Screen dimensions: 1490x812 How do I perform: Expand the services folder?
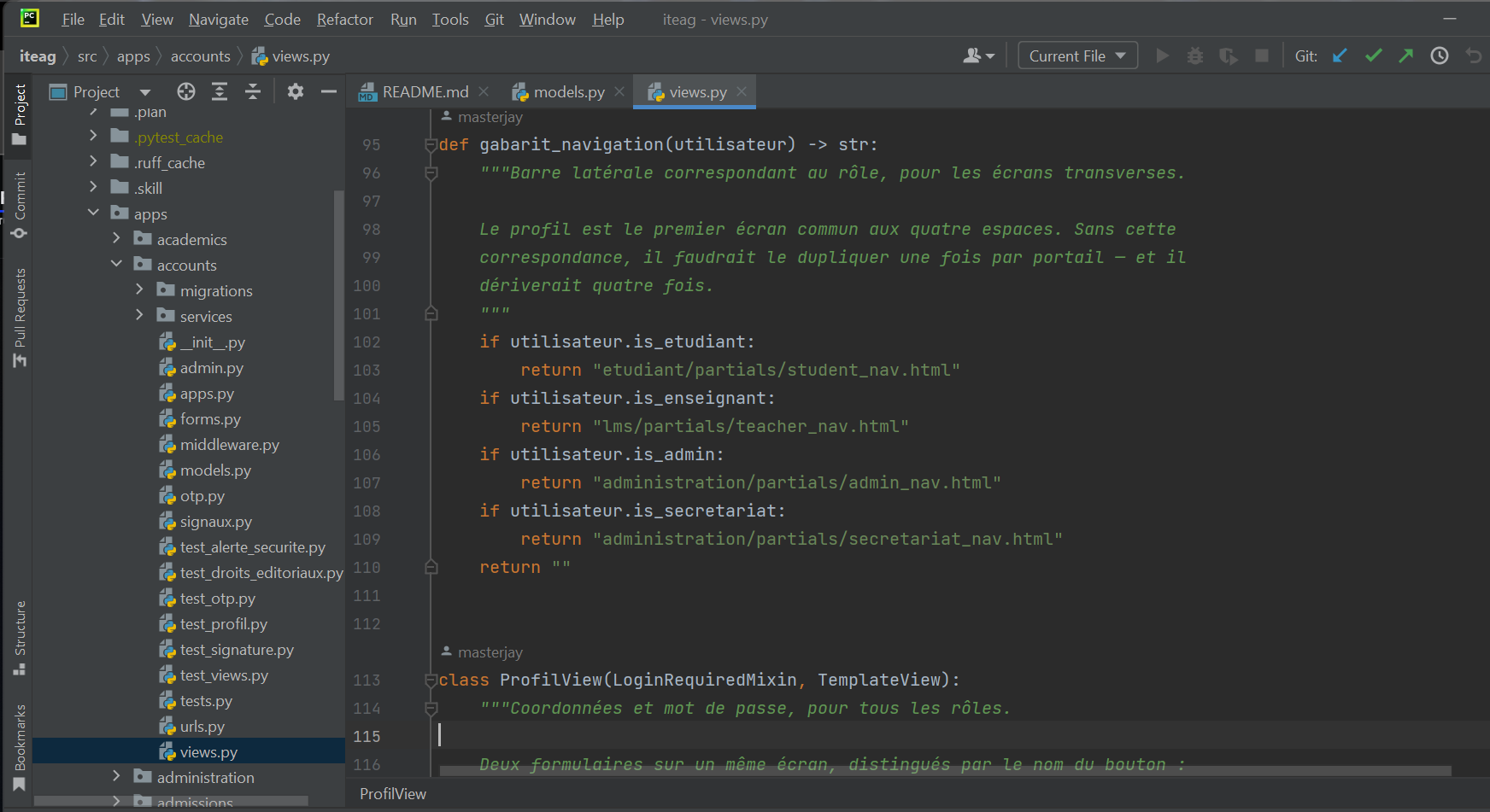[139, 315]
